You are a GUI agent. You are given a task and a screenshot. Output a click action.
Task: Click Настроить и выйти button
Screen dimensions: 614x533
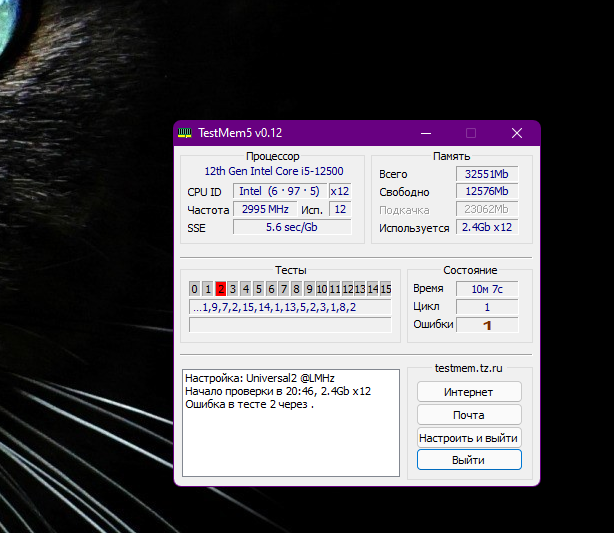coord(469,438)
